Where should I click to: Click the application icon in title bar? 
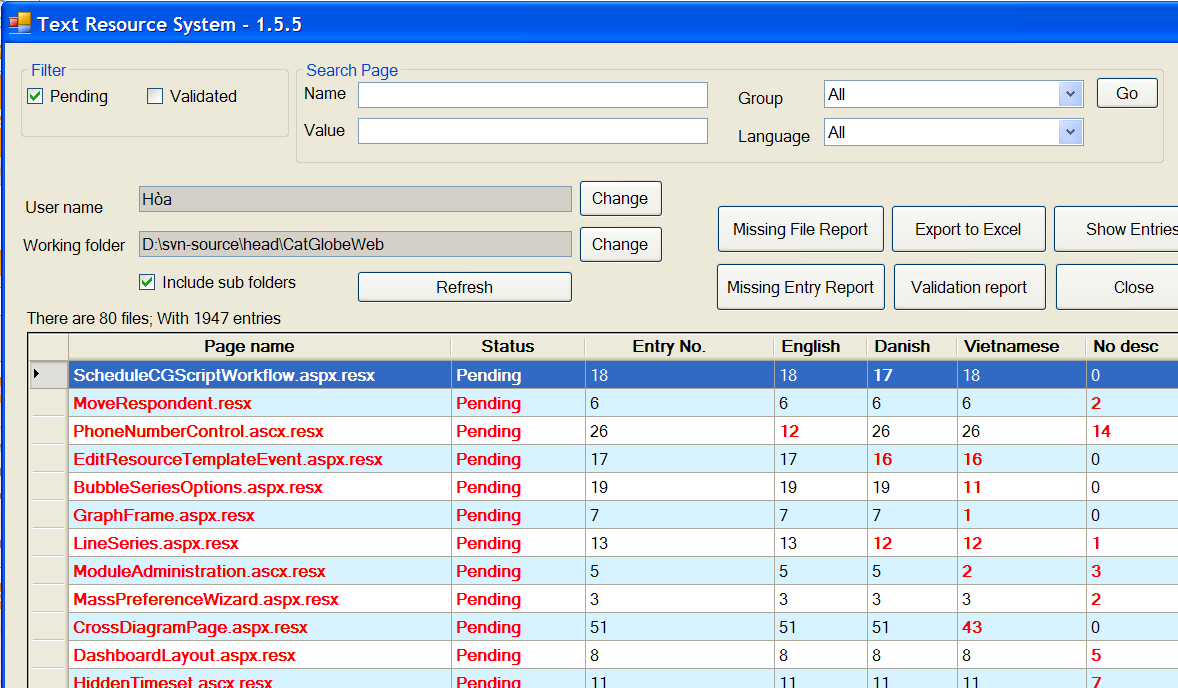(x=19, y=22)
